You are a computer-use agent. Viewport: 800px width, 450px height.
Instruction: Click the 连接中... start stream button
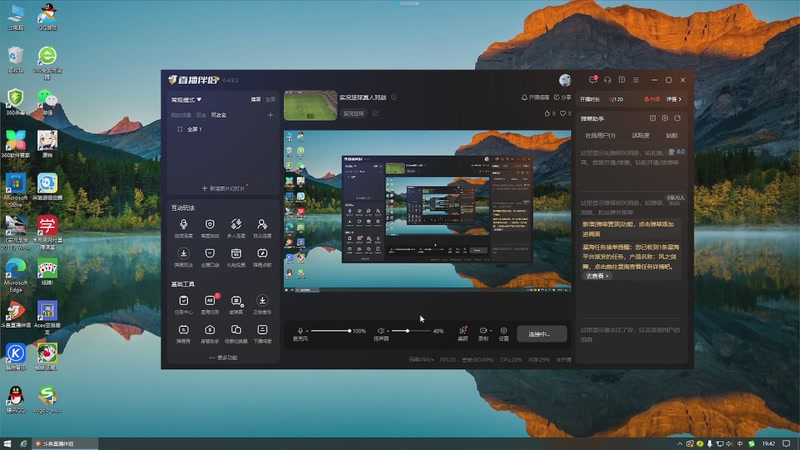(541, 334)
